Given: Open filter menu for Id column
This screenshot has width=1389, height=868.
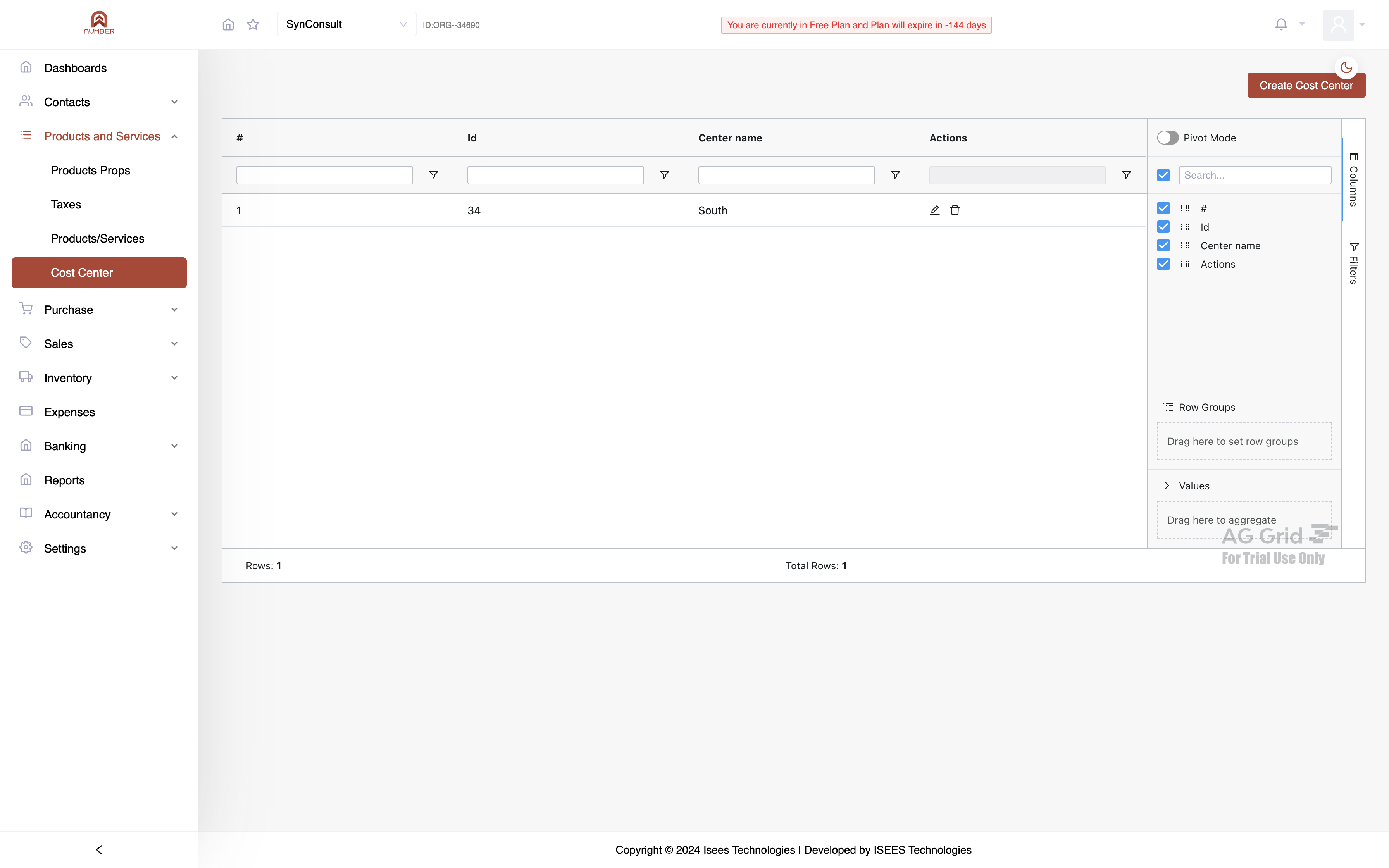Looking at the screenshot, I should coord(665,175).
